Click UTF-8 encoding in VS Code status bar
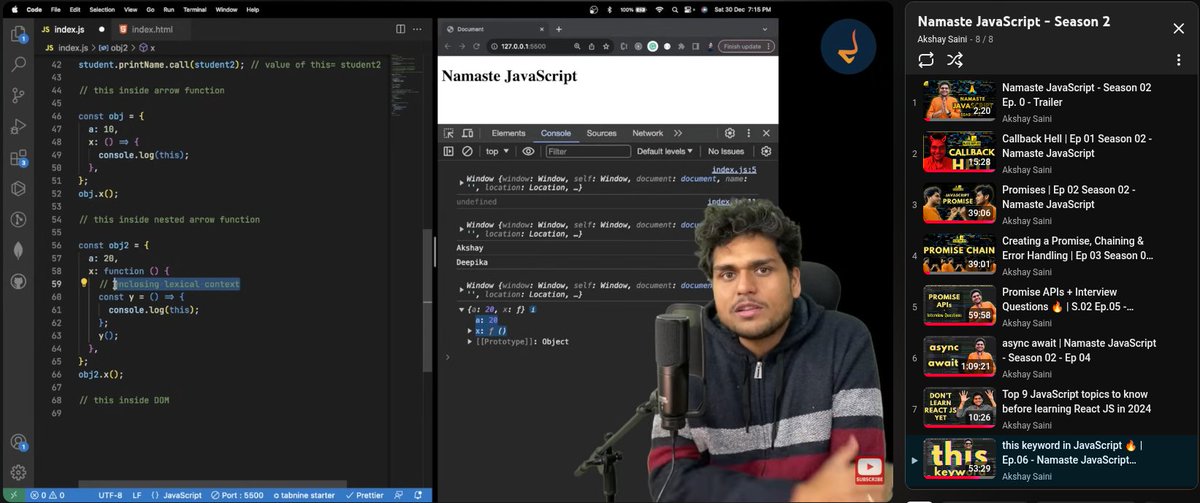The image size is (1200, 503). pos(110,495)
